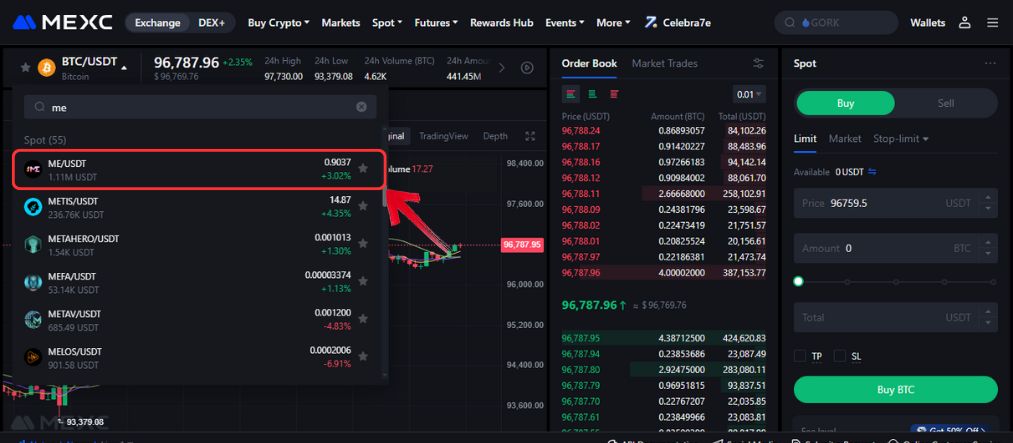This screenshot has height=443, width=1013.
Task: Star the MEFA/USDT pair
Action: coord(363,281)
